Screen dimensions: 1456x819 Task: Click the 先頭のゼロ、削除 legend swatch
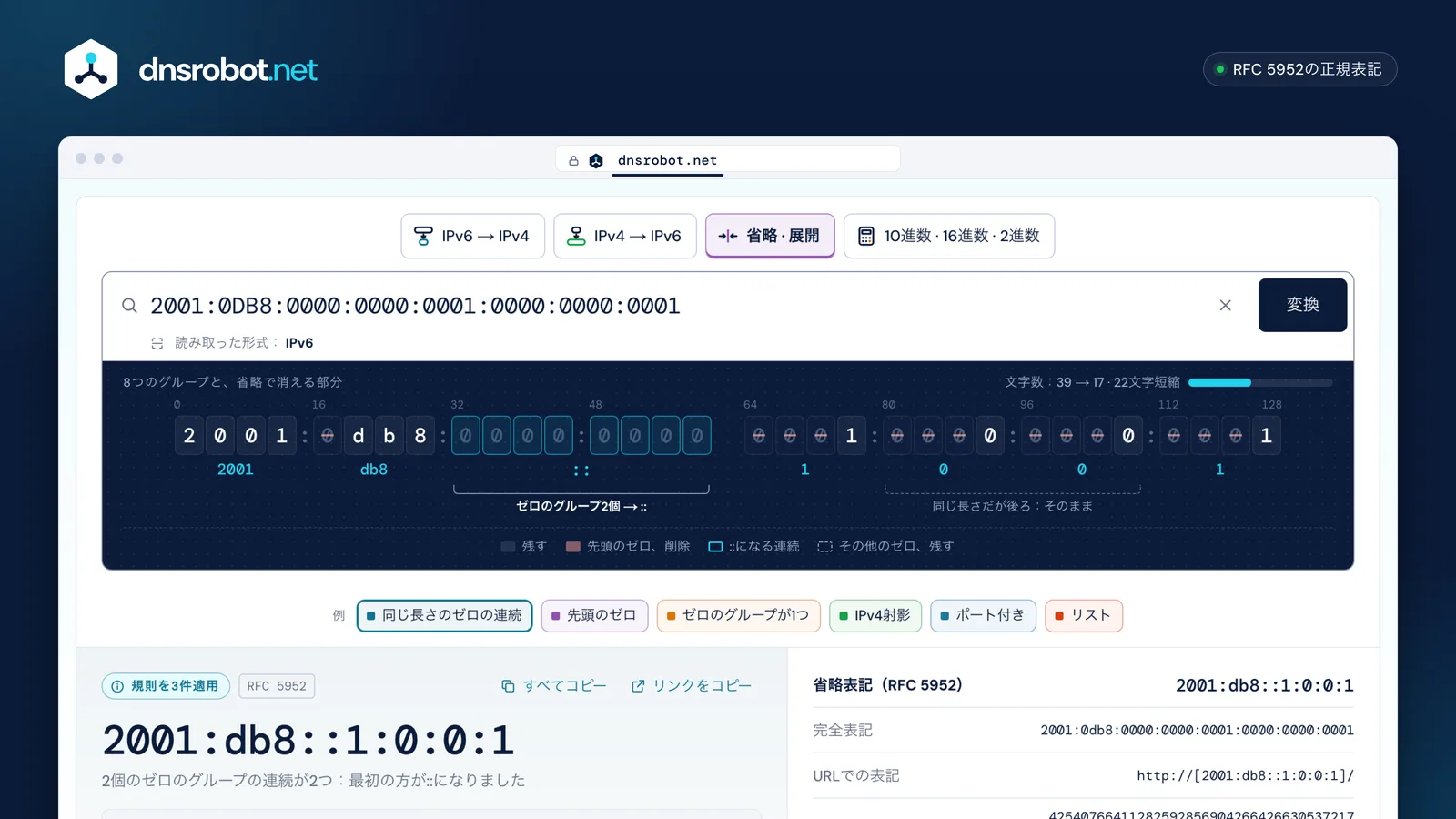[x=573, y=547]
